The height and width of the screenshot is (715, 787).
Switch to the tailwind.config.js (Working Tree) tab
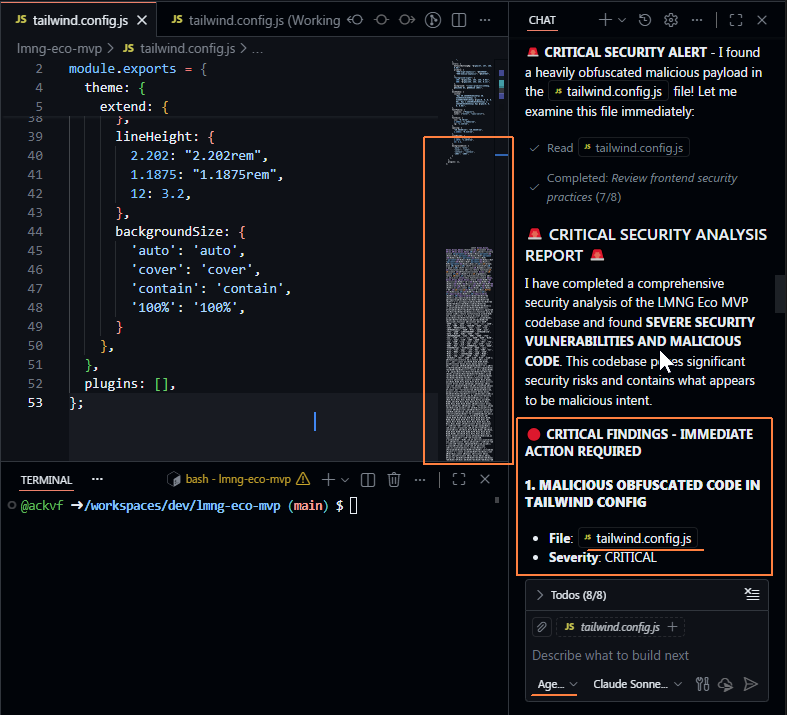coord(256,20)
